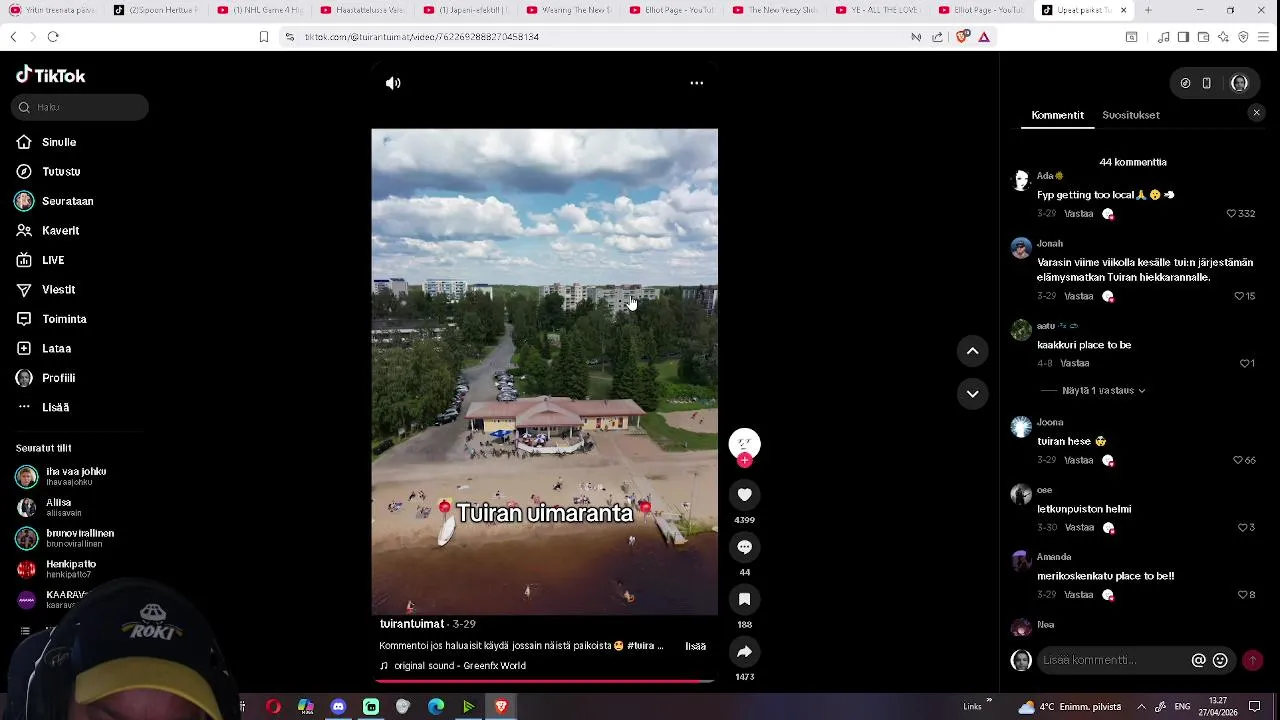Open tuirantuimat creator profile name

coord(412,624)
